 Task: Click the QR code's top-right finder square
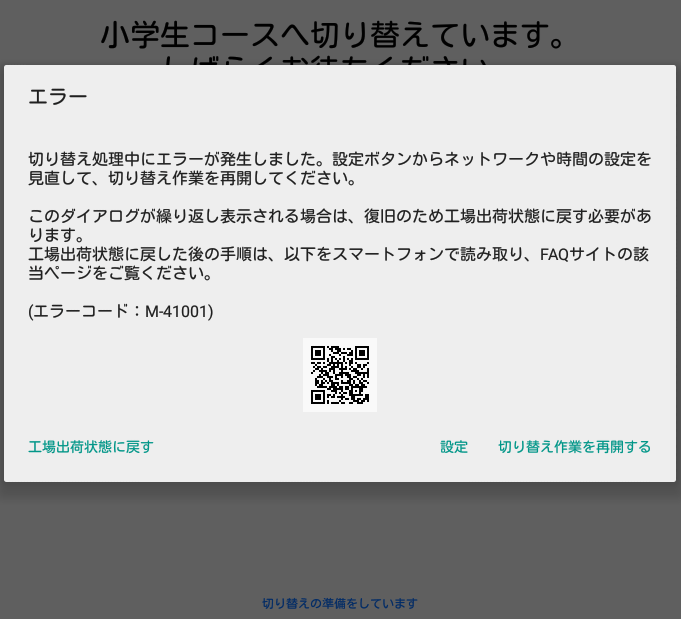(x=362, y=353)
